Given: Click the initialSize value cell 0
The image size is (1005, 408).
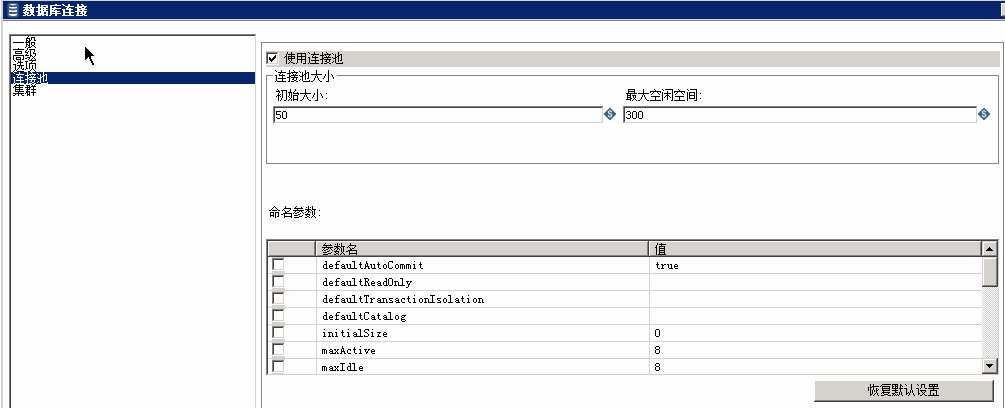Looking at the screenshot, I should pyautogui.click(x=815, y=333).
